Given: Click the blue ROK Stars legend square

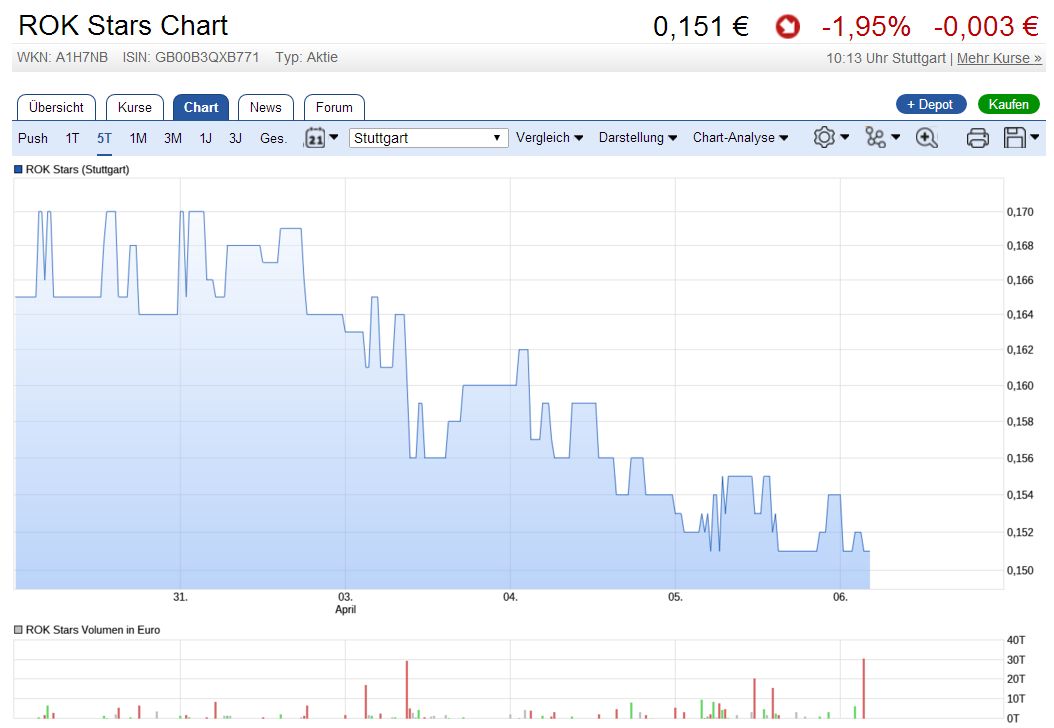Looking at the screenshot, I should point(18,169).
